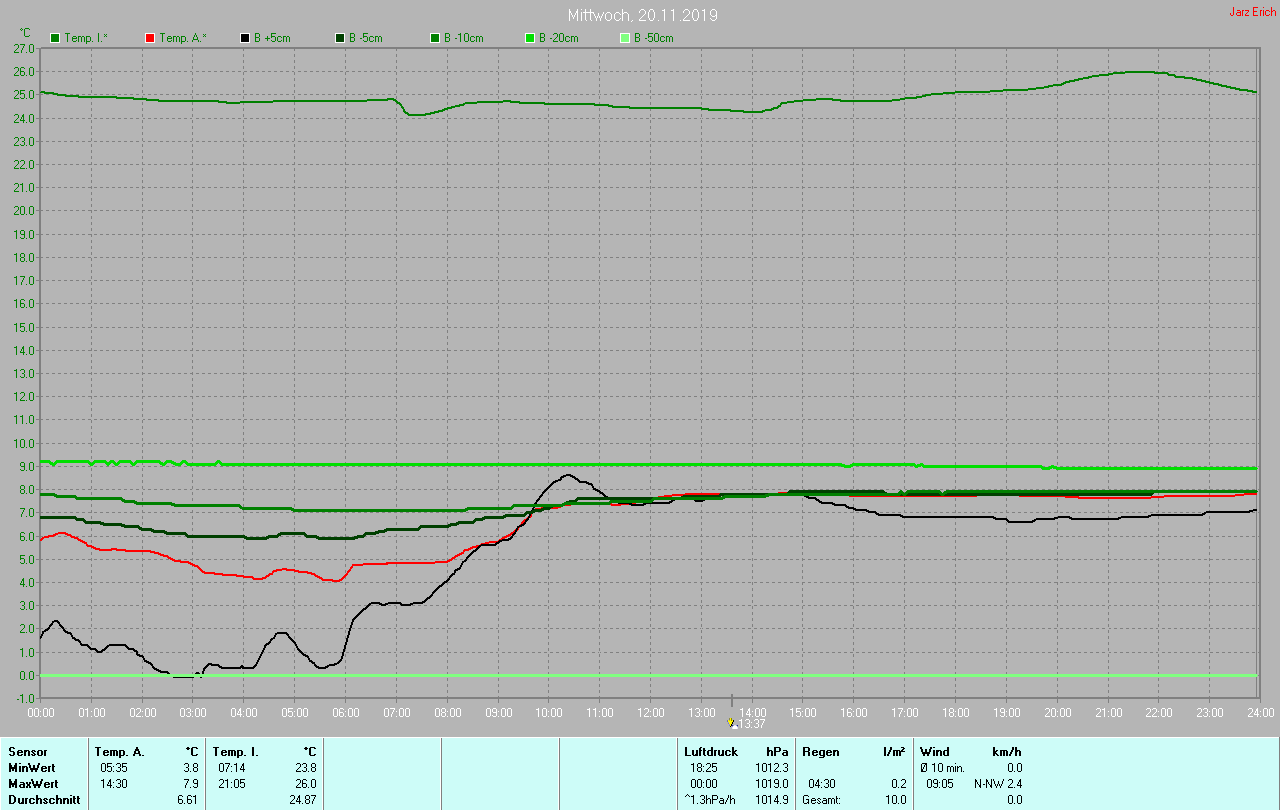
Task: Click the chart title Mittwoch, 20.11.2019
Action: tap(642, 15)
